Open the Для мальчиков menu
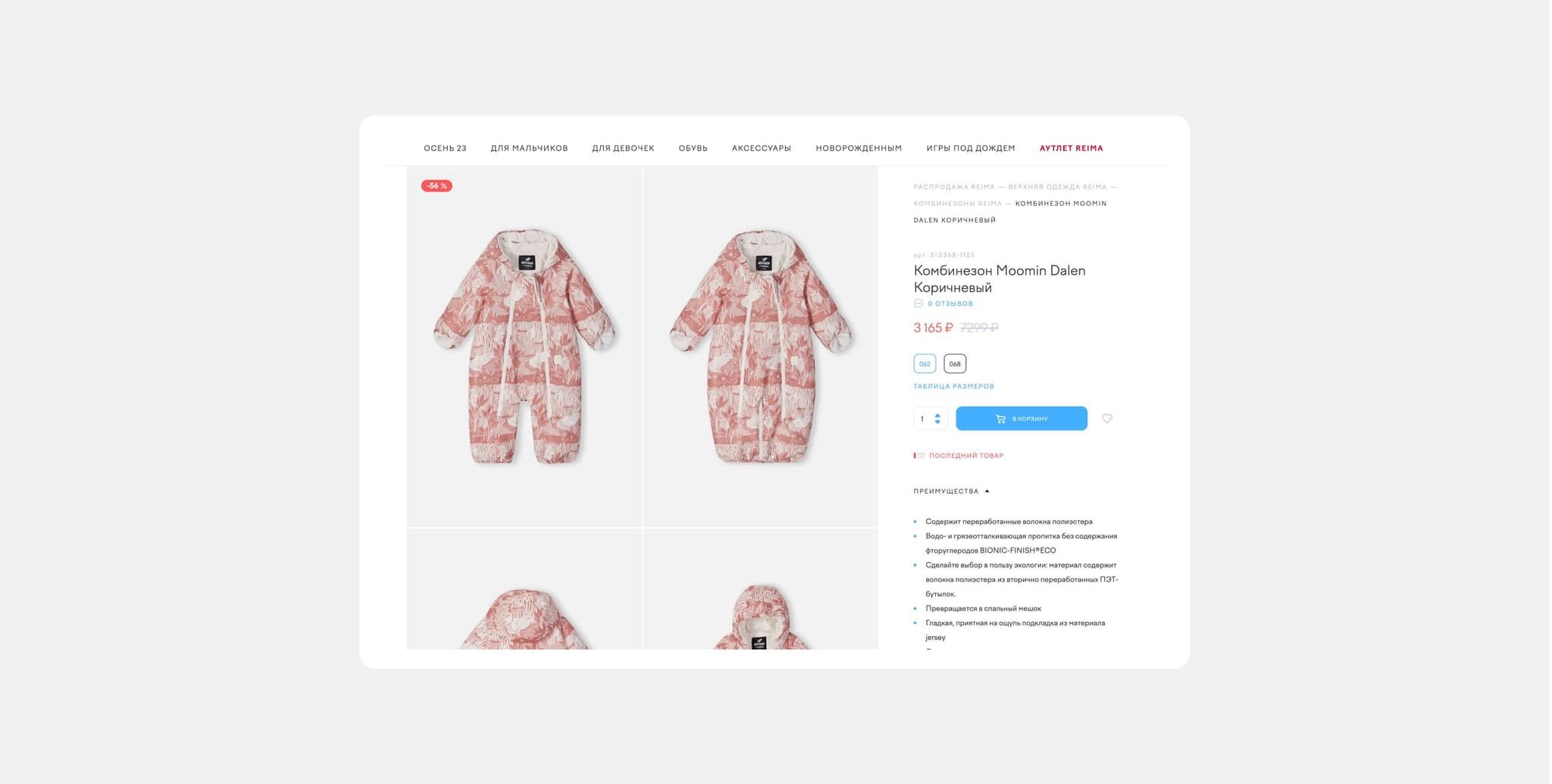 (x=529, y=148)
